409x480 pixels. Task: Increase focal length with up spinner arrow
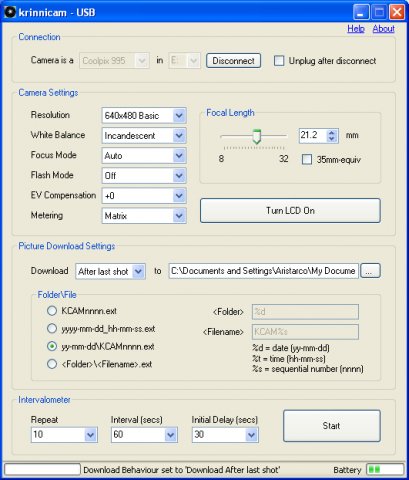point(332,132)
